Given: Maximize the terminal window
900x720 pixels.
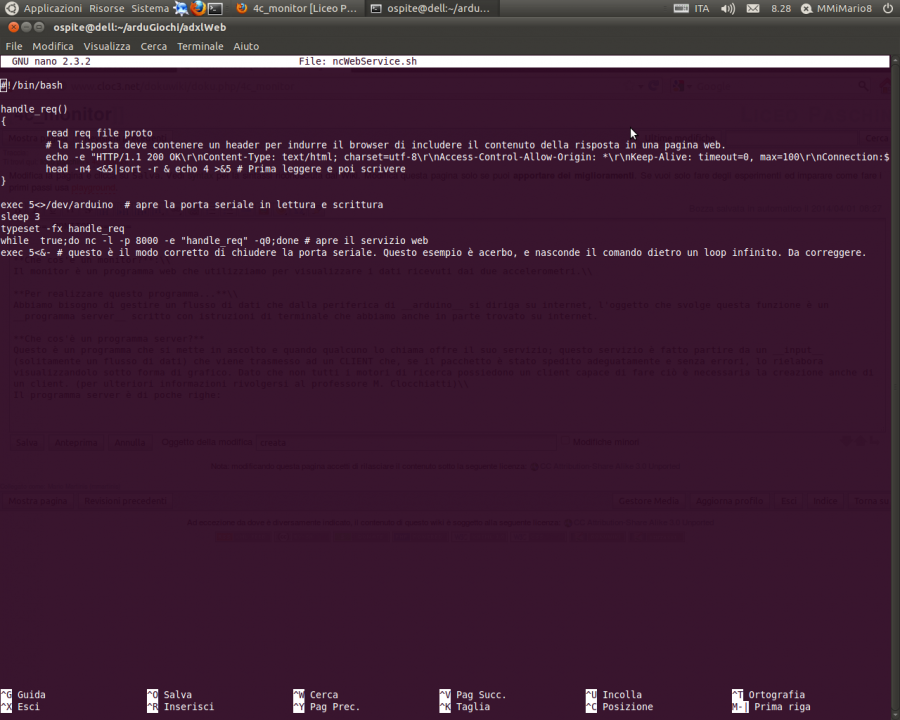Looking at the screenshot, I should tap(39, 27).
